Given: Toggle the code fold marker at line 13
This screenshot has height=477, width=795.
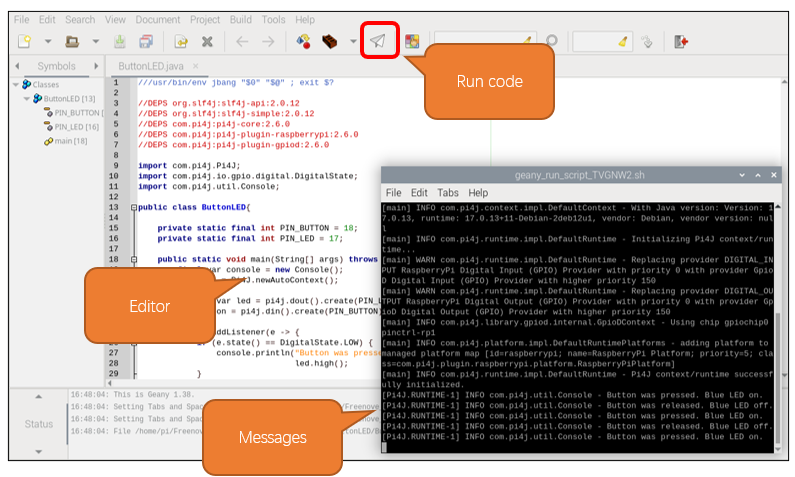Looking at the screenshot, I should pos(134,207).
